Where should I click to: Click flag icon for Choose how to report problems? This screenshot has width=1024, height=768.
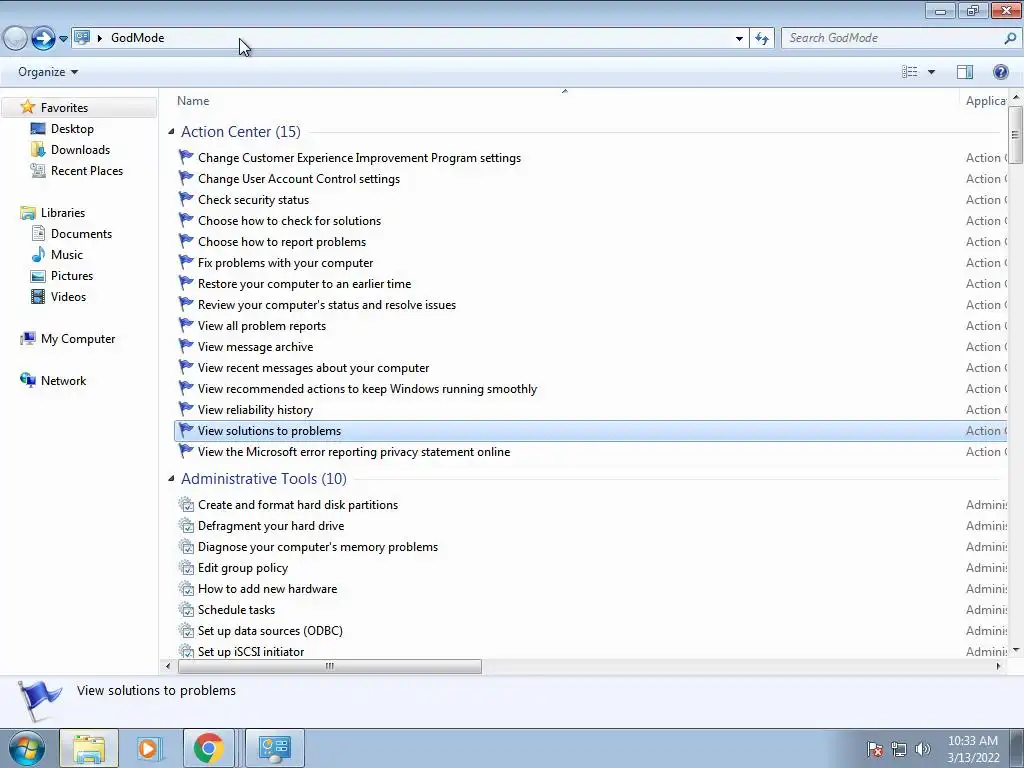[186, 242]
